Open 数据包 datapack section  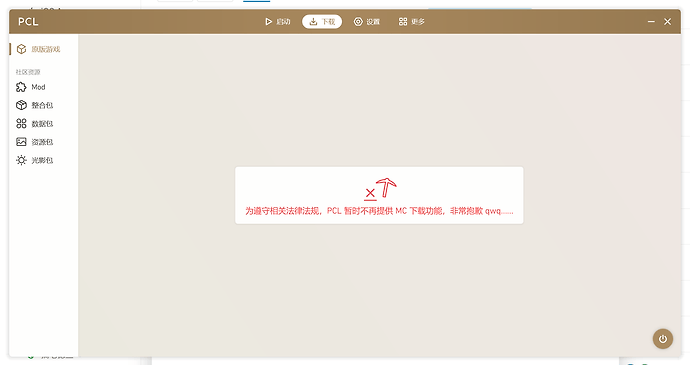(44, 124)
